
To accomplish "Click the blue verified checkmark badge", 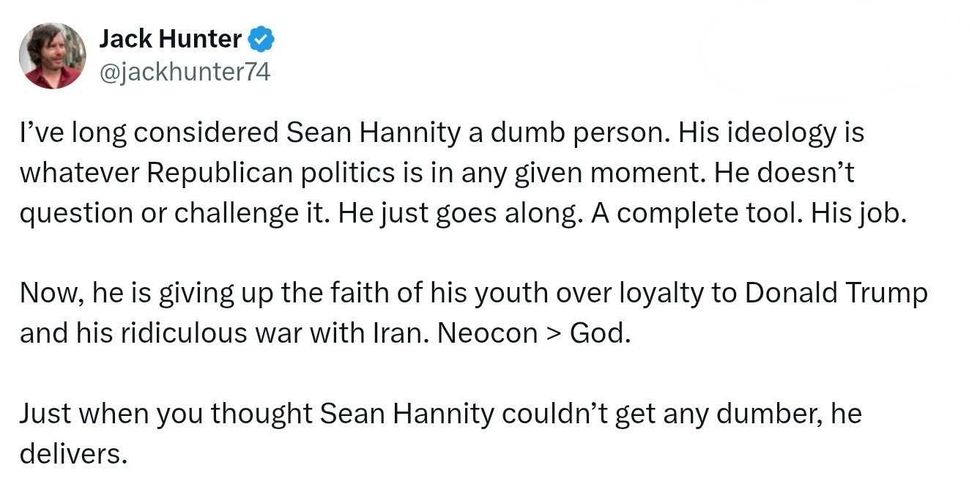I will click(x=262, y=40).
